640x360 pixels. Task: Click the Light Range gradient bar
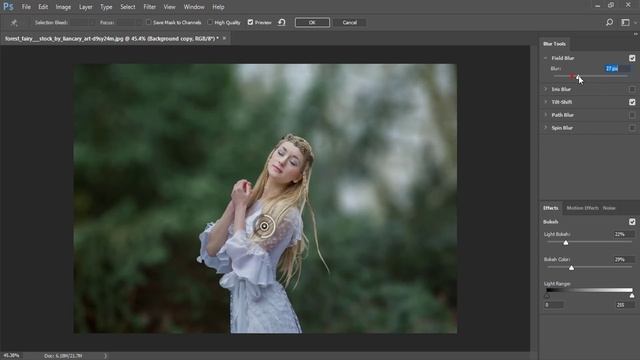(x=589, y=290)
